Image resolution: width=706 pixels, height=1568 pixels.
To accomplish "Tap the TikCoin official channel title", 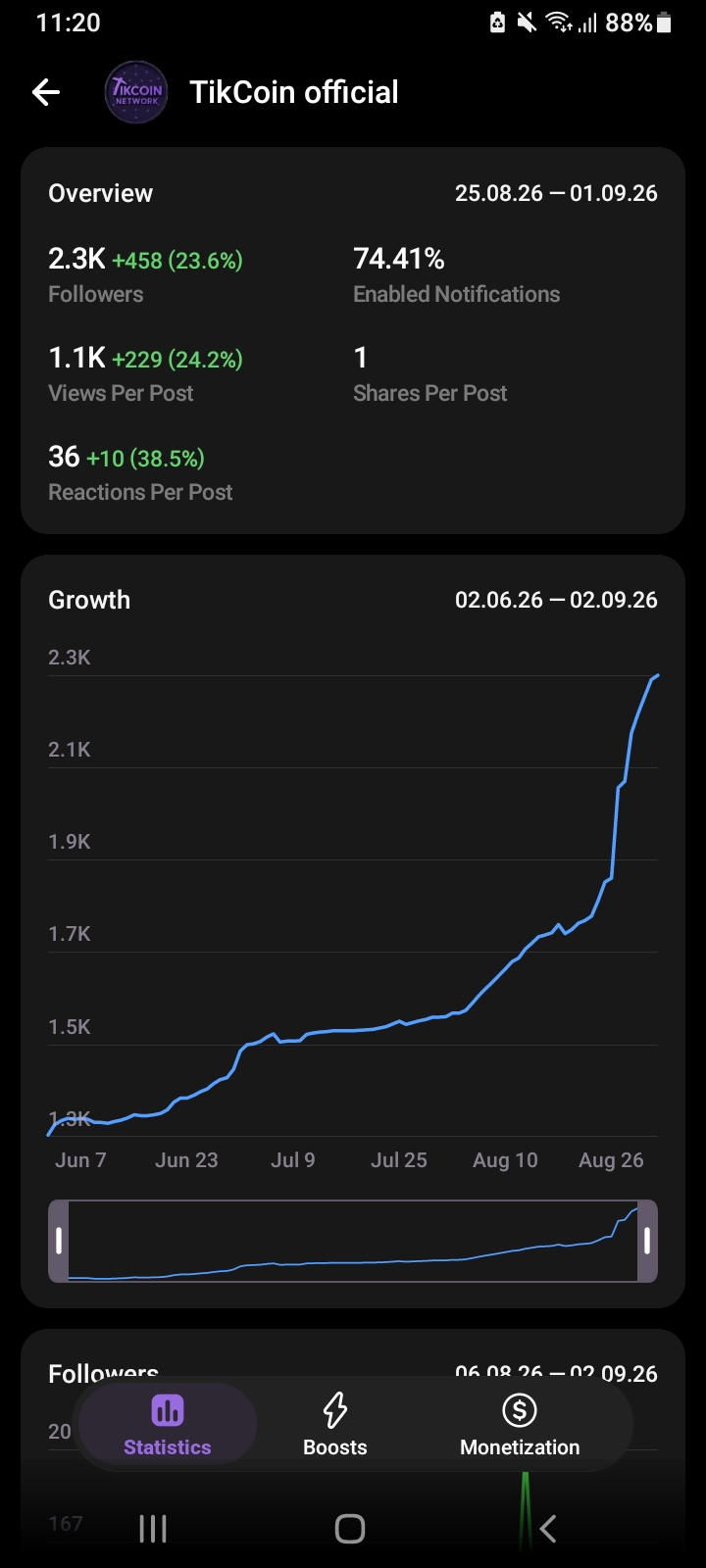I will [x=294, y=92].
